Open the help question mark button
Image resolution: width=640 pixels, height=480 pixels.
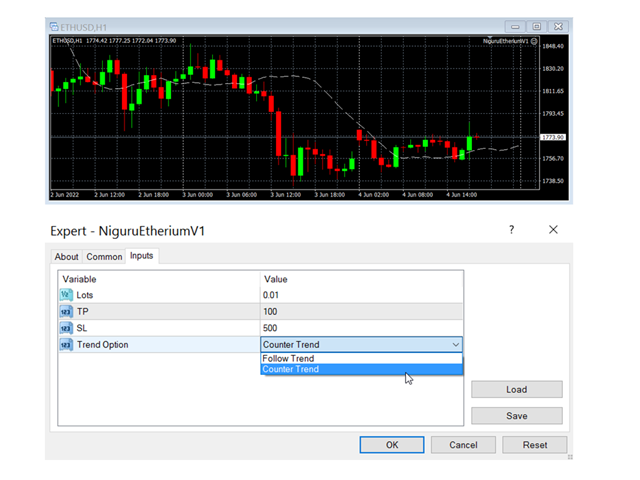coord(511,229)
